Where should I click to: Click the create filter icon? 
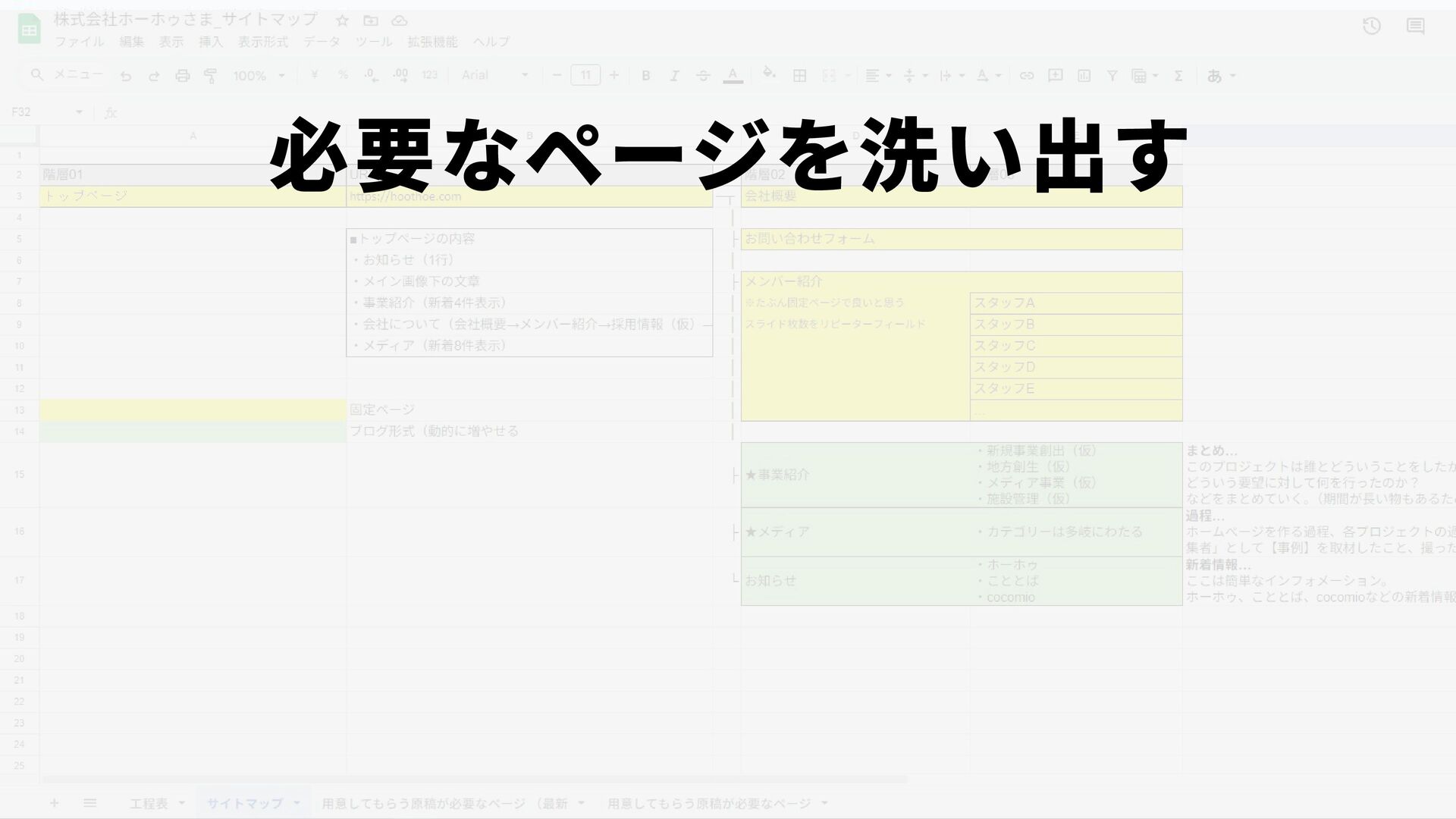point(1112,76)
